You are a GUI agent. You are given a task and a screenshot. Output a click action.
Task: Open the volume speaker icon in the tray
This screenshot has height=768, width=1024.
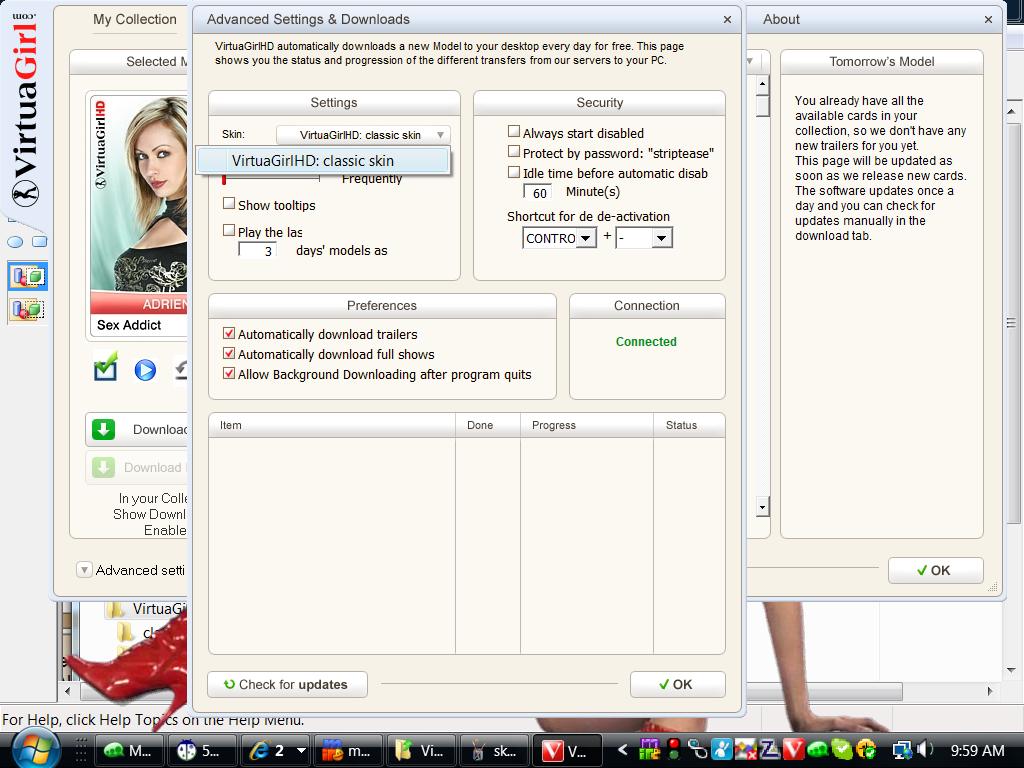pos(925,749)
